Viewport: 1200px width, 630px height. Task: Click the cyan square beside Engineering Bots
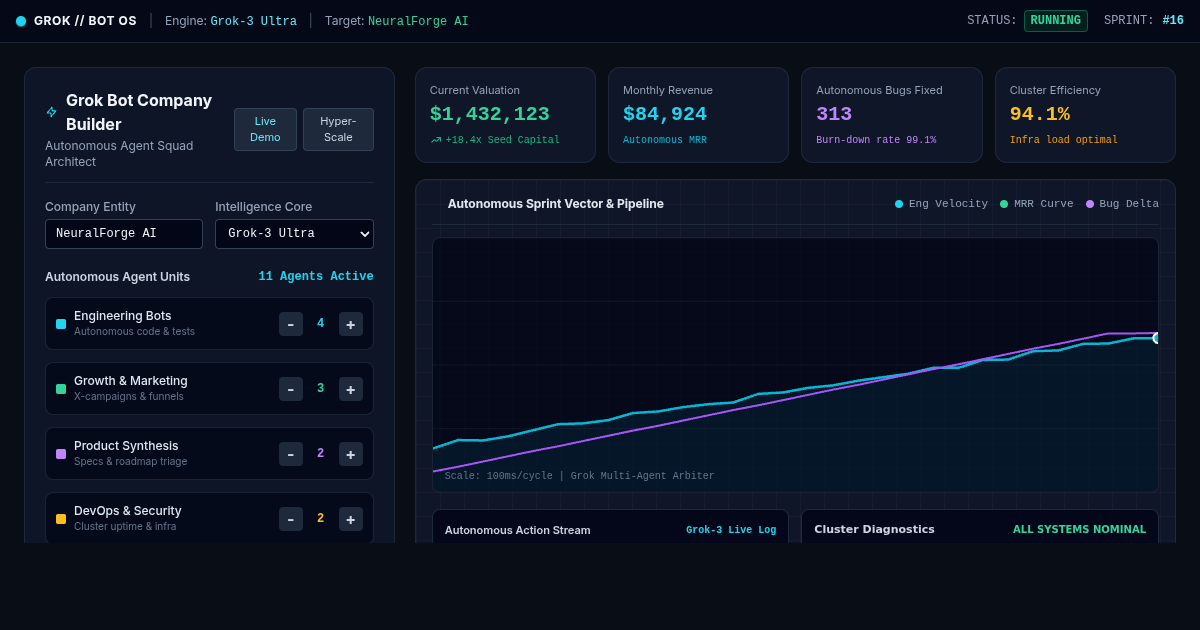point(61,324)
